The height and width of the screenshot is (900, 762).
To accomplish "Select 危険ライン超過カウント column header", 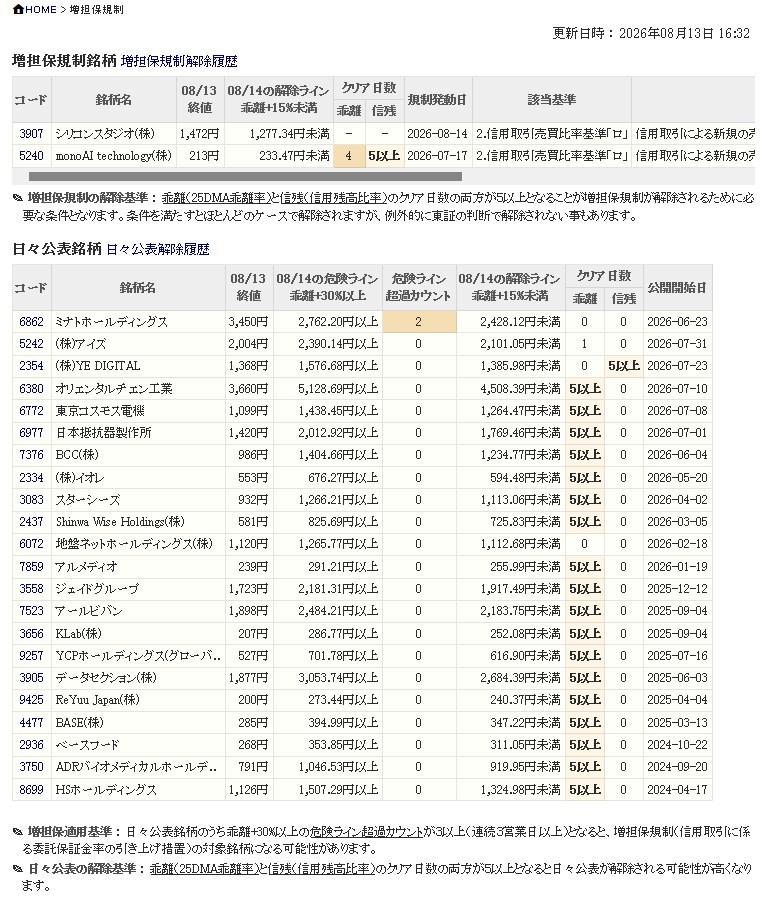I will click(418, 288).
